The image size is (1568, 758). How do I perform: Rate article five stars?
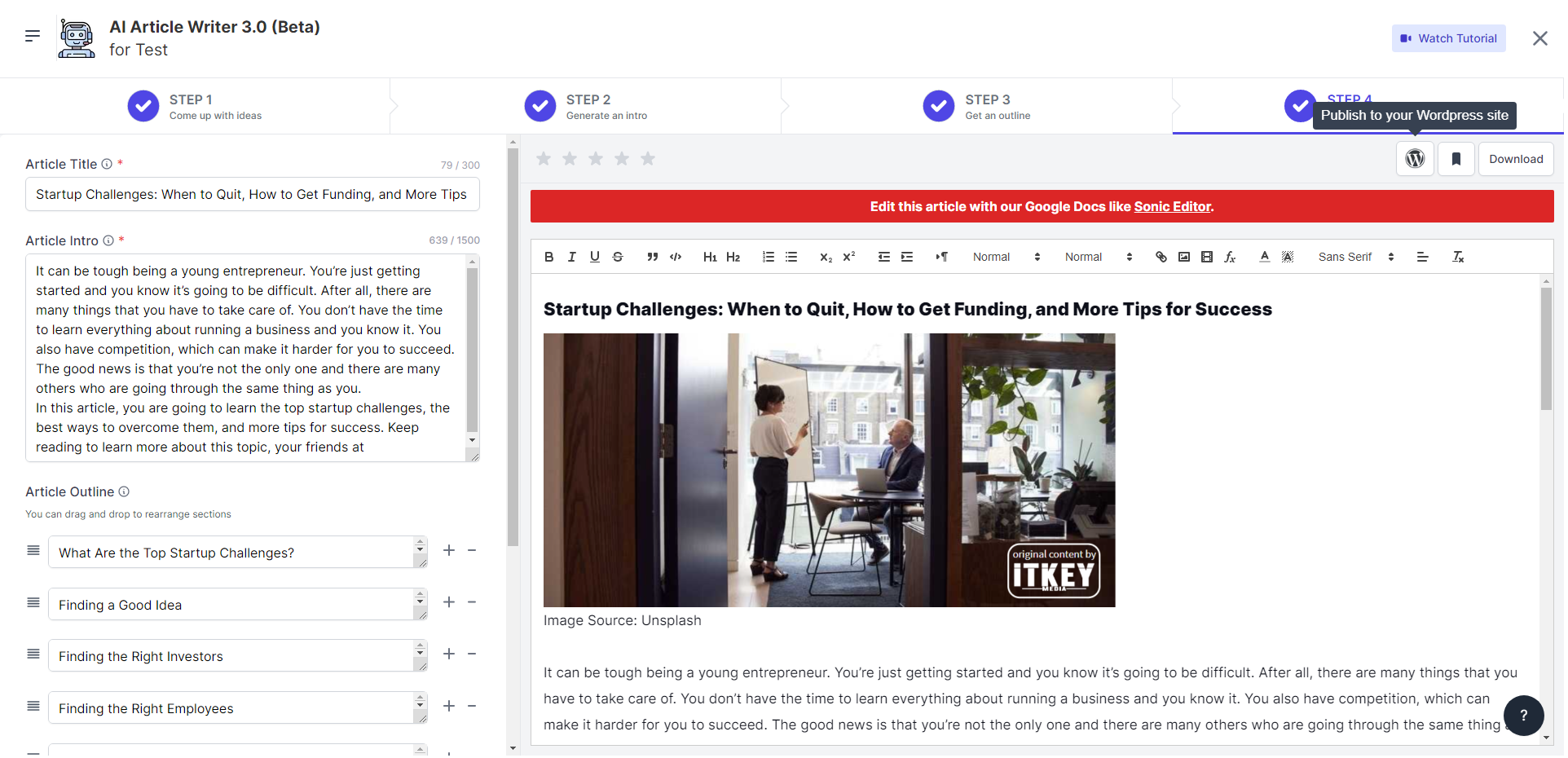(648, 158)
